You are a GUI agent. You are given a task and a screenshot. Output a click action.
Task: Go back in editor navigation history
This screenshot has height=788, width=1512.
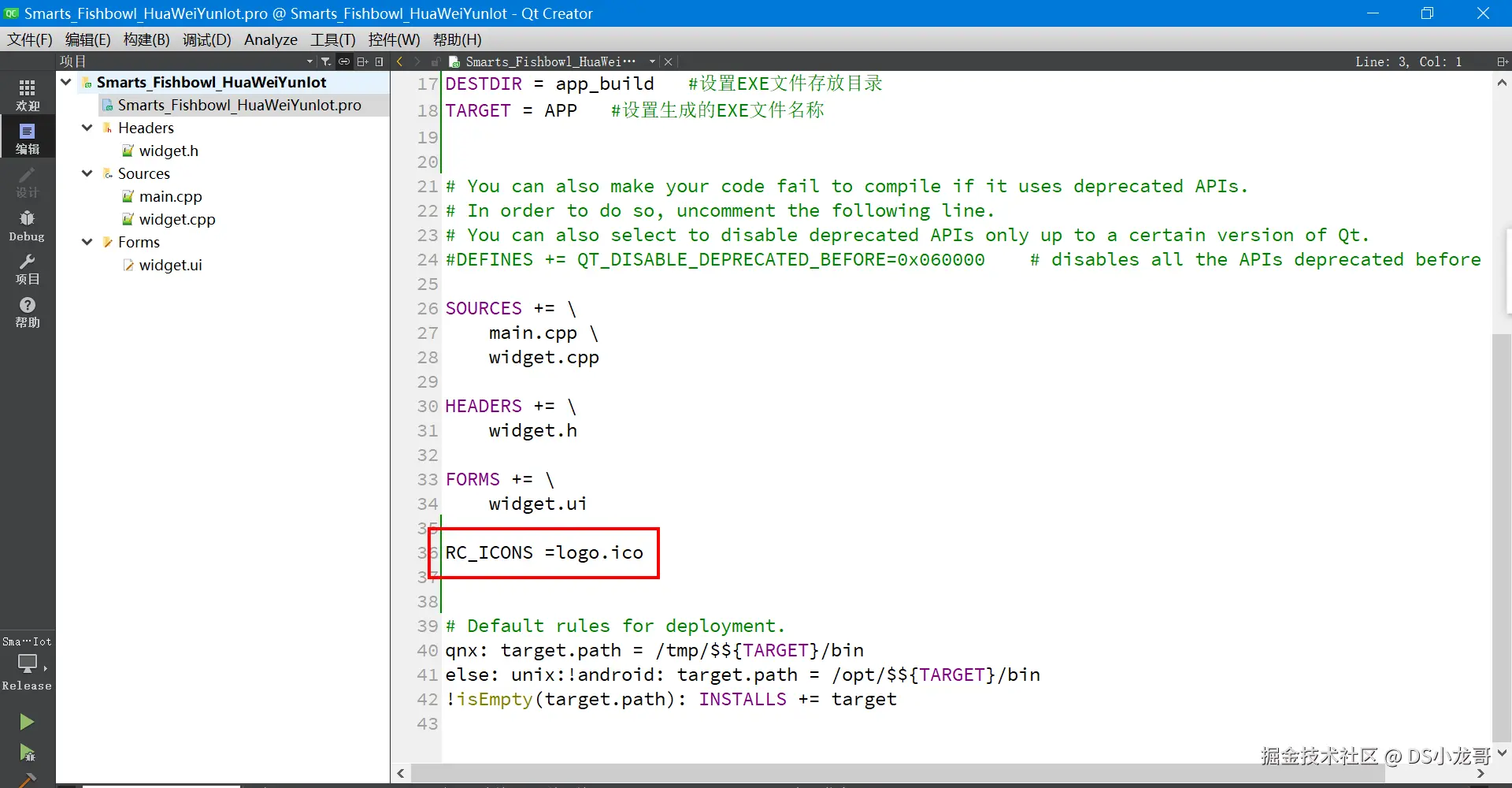click(400, 61)
